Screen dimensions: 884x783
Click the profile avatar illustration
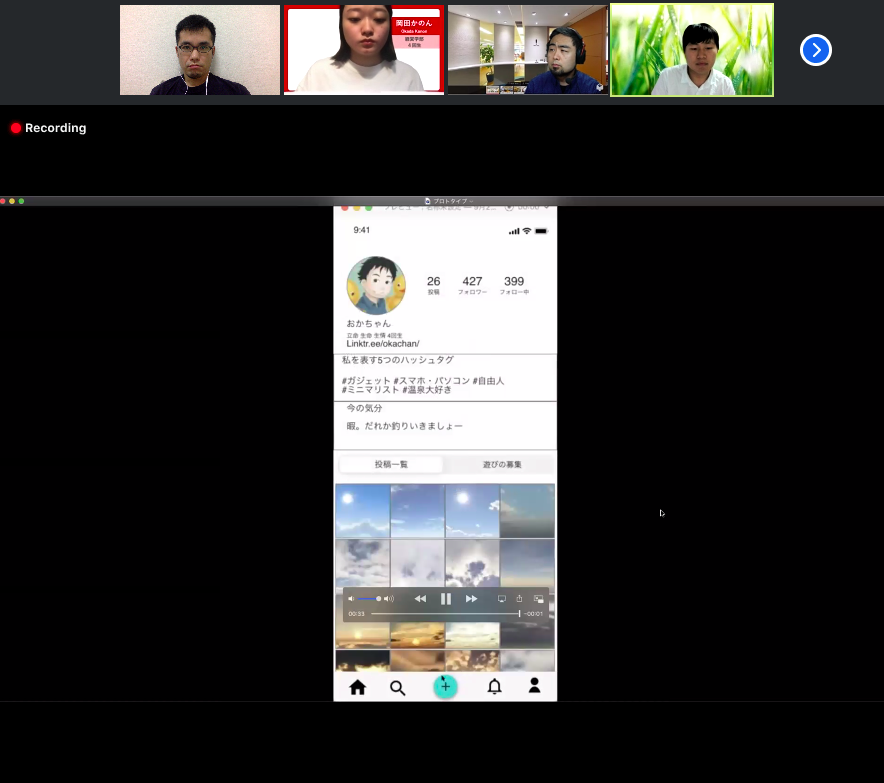pyautogui.click(x=376, y=285)
